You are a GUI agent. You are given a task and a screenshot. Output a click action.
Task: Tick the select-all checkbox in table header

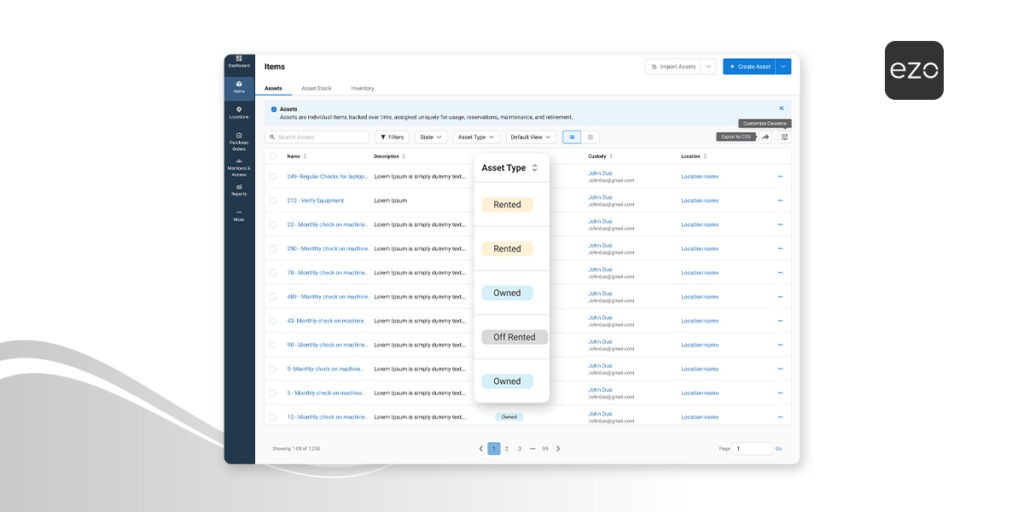273,157
